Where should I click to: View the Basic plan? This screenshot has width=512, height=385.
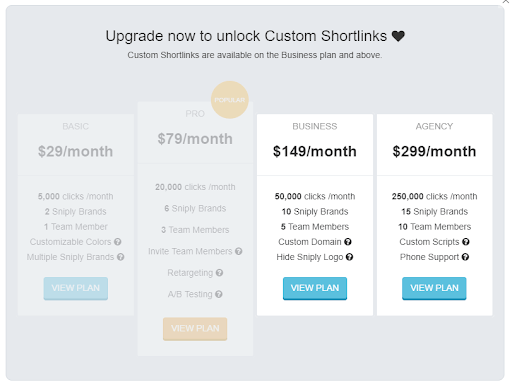point(76,288)
